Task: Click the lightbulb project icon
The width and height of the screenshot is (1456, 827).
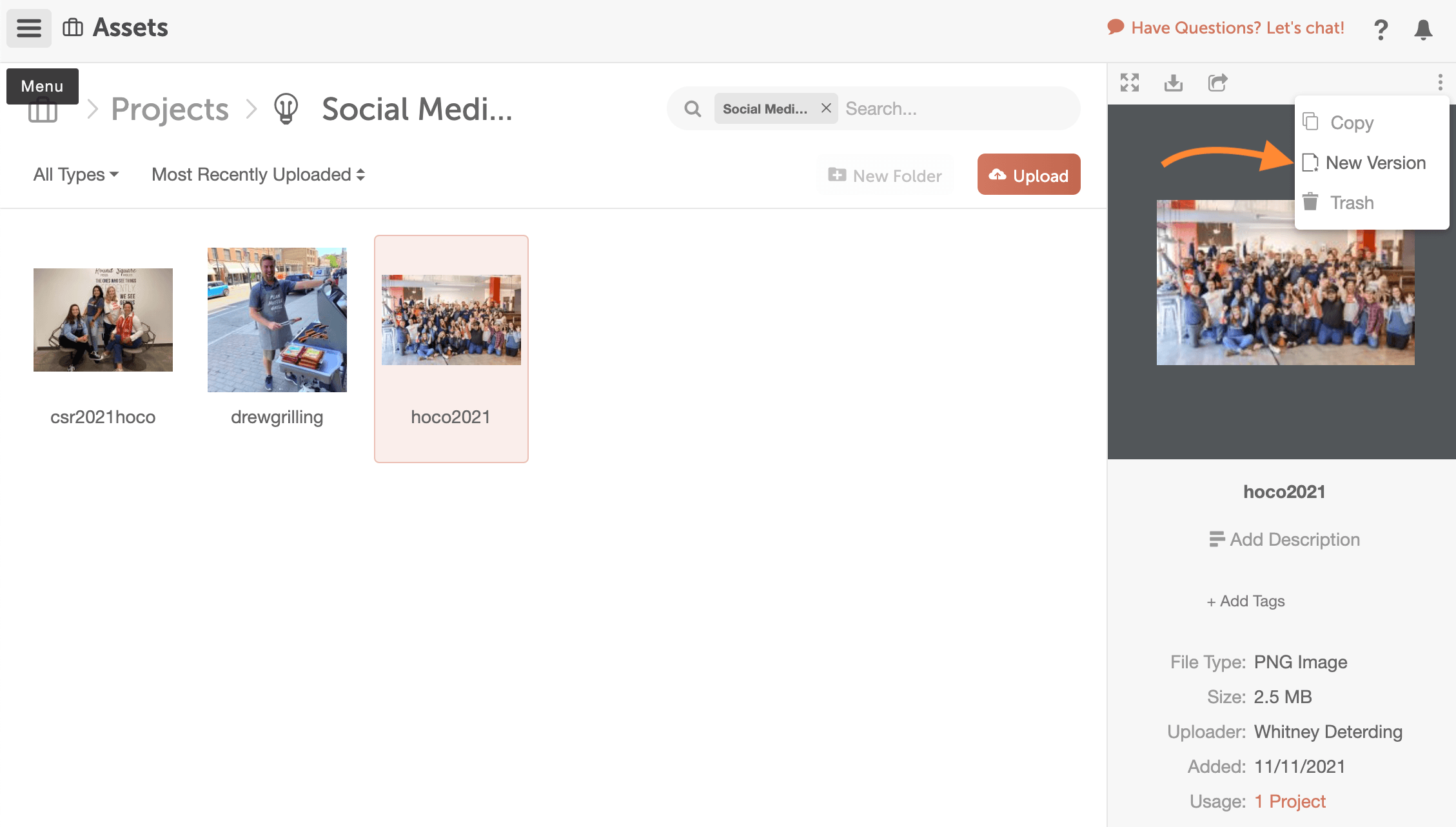Action: [x=286, y=108]
